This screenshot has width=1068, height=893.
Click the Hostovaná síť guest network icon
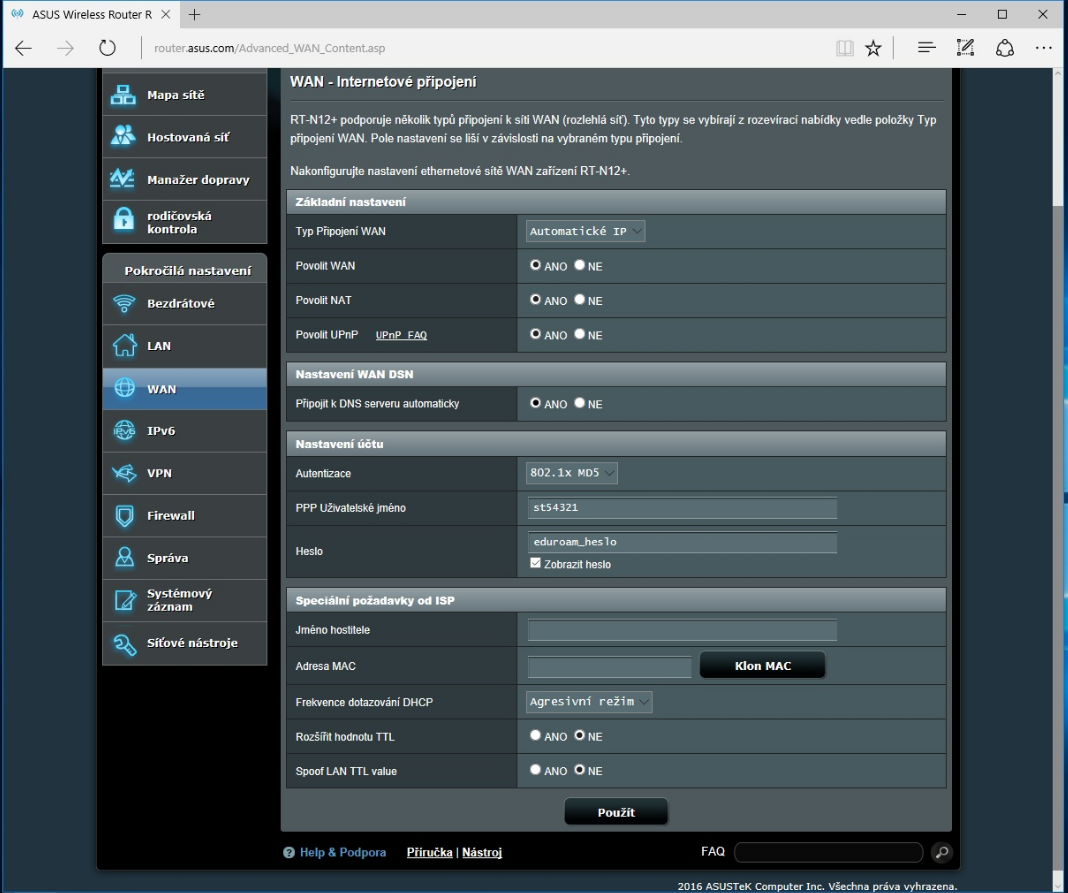[123, 136]
